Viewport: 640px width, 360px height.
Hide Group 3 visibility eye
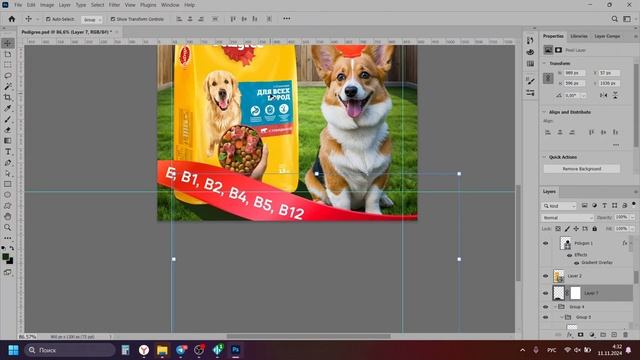(x=546, y=317)
